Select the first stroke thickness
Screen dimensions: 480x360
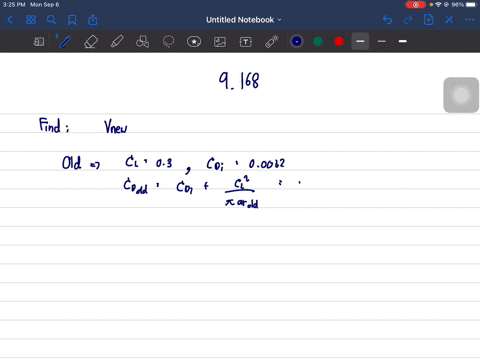(360, 41)
